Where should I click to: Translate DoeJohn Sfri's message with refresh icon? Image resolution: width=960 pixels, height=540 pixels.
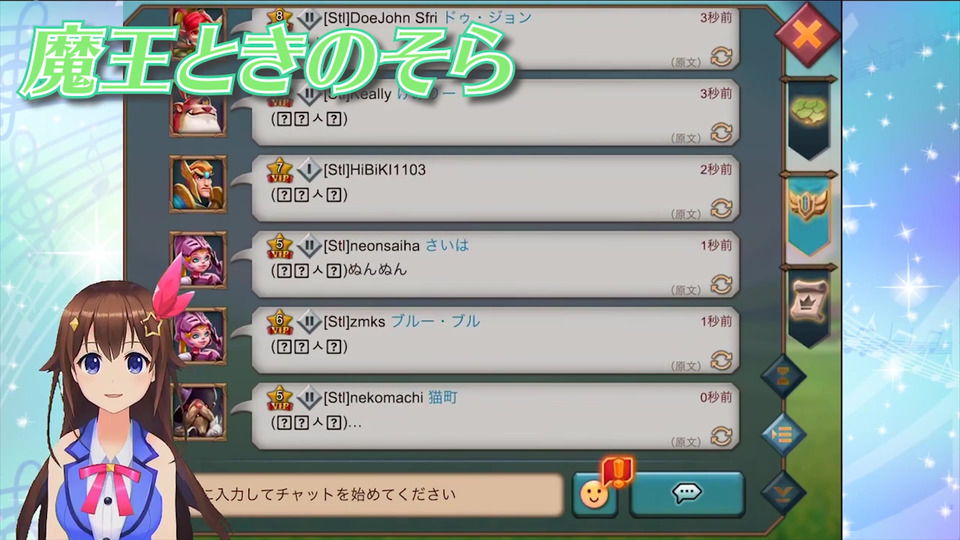(x=721, y=57)
